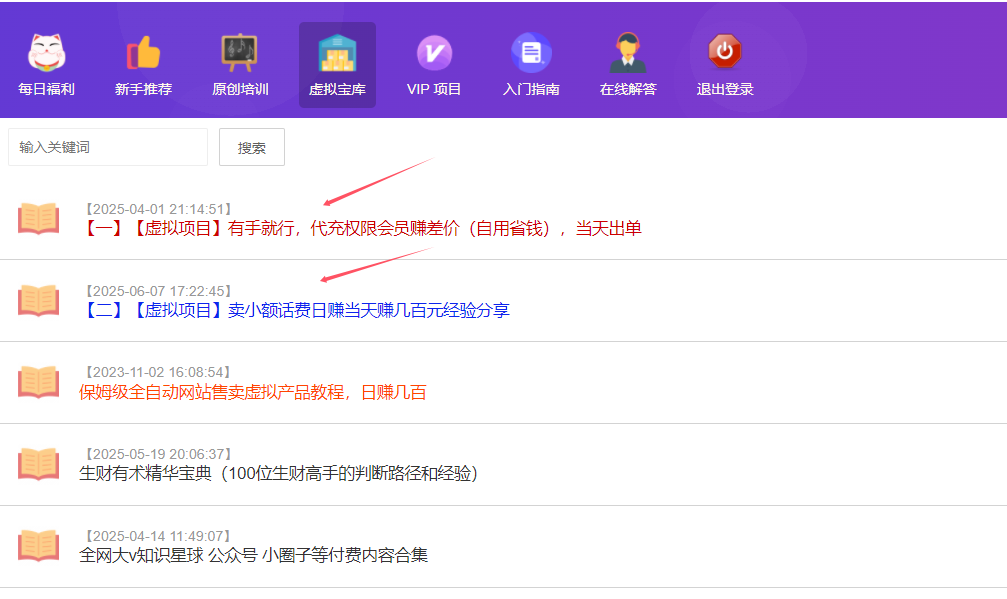Click book icon beside 保姆级全自动网站 article

pos(39,382)
